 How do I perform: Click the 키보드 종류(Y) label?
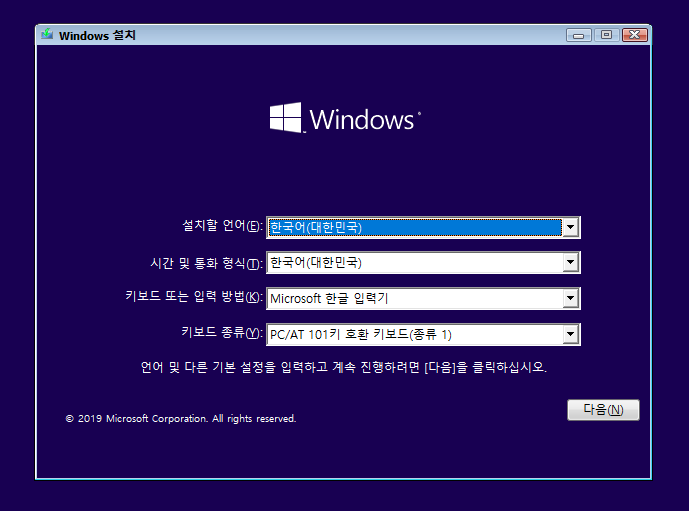[222, 332]
